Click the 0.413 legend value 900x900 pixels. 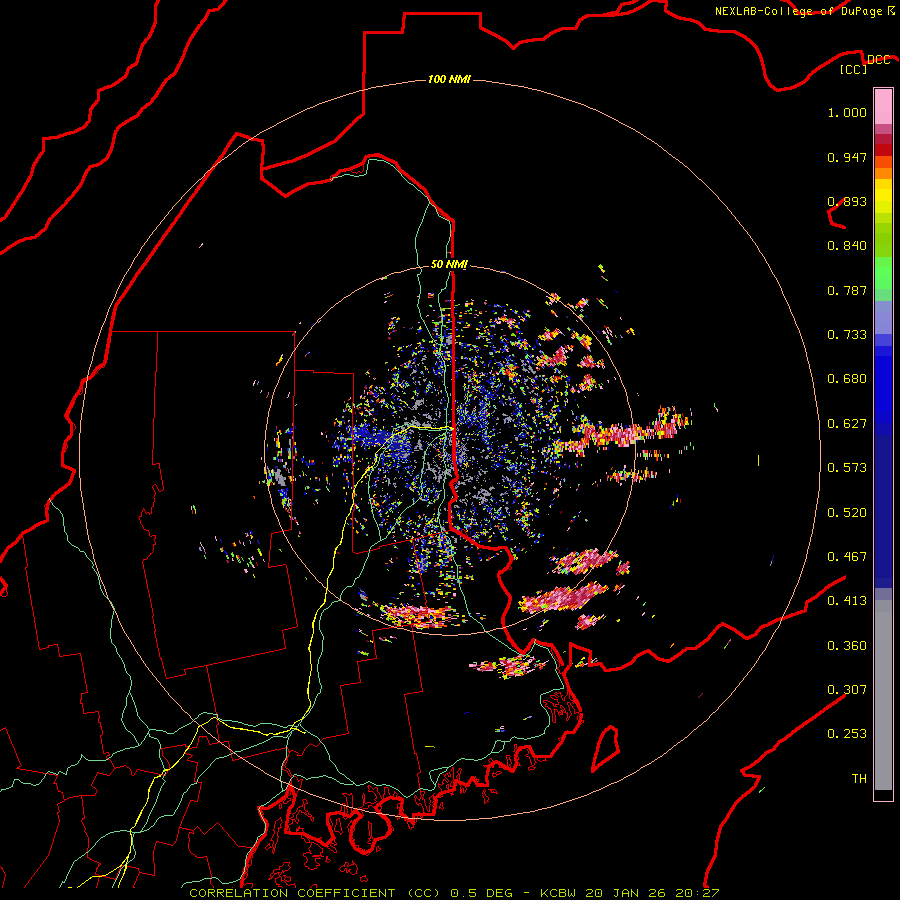tap(847, 601)
